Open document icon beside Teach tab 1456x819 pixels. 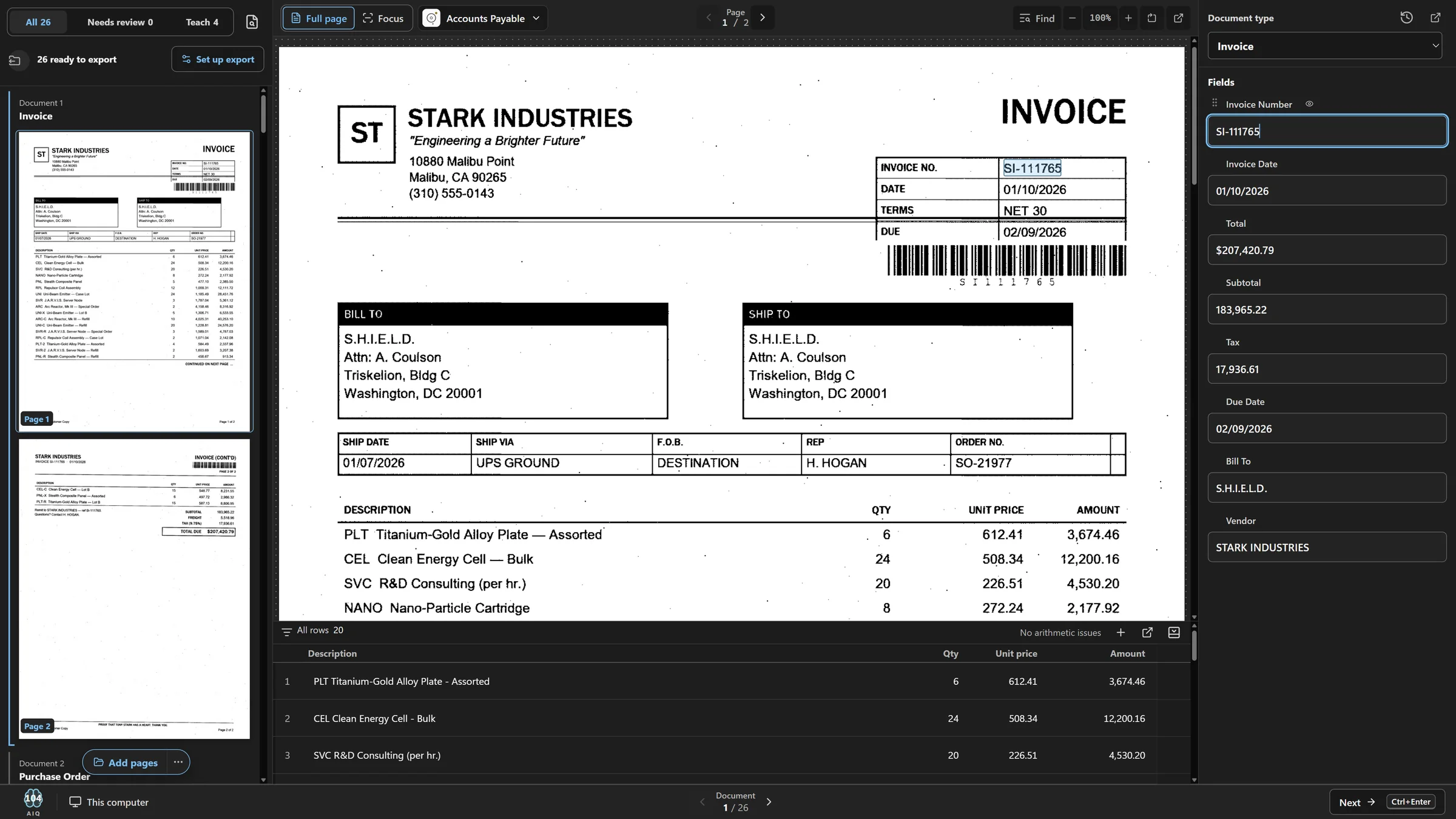pyautogui.click(x=252, y=22)
